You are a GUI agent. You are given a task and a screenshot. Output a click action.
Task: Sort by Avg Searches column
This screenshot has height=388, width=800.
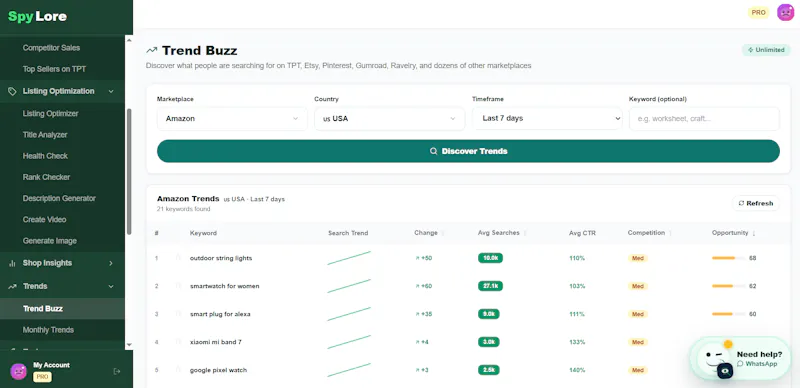[x=502, y=233]
